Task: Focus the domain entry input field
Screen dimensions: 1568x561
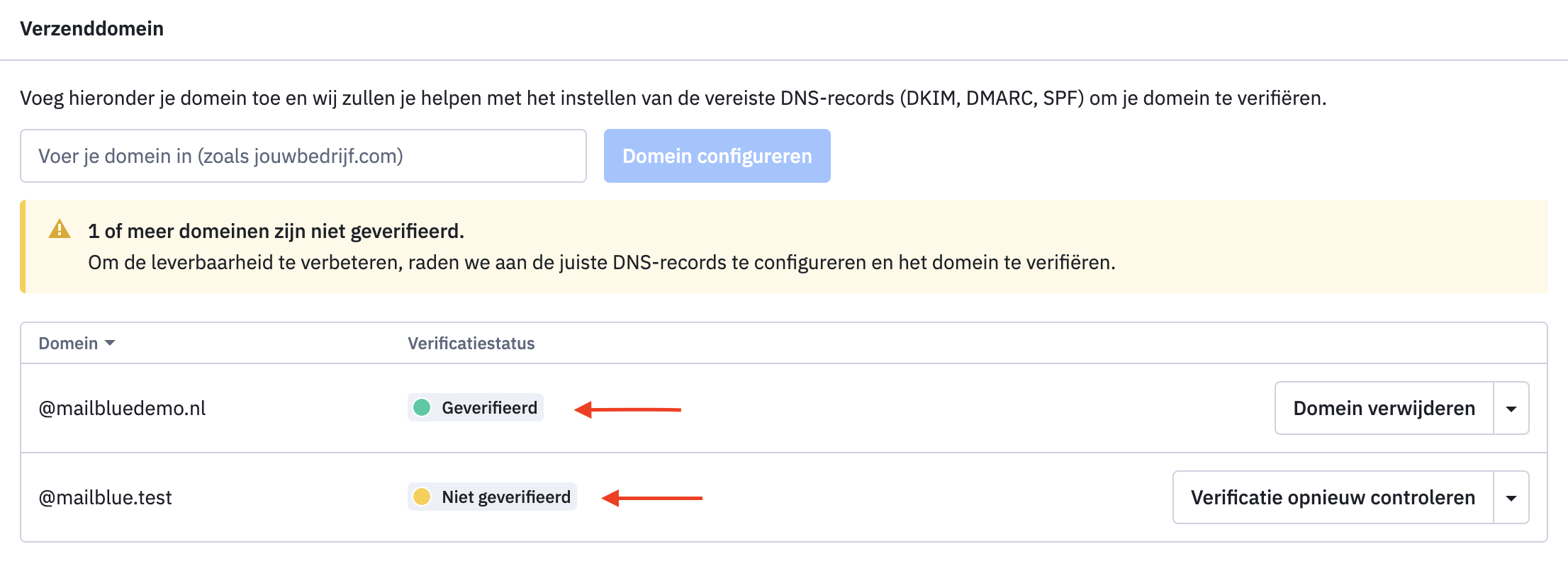Action: tap(303, 156)
